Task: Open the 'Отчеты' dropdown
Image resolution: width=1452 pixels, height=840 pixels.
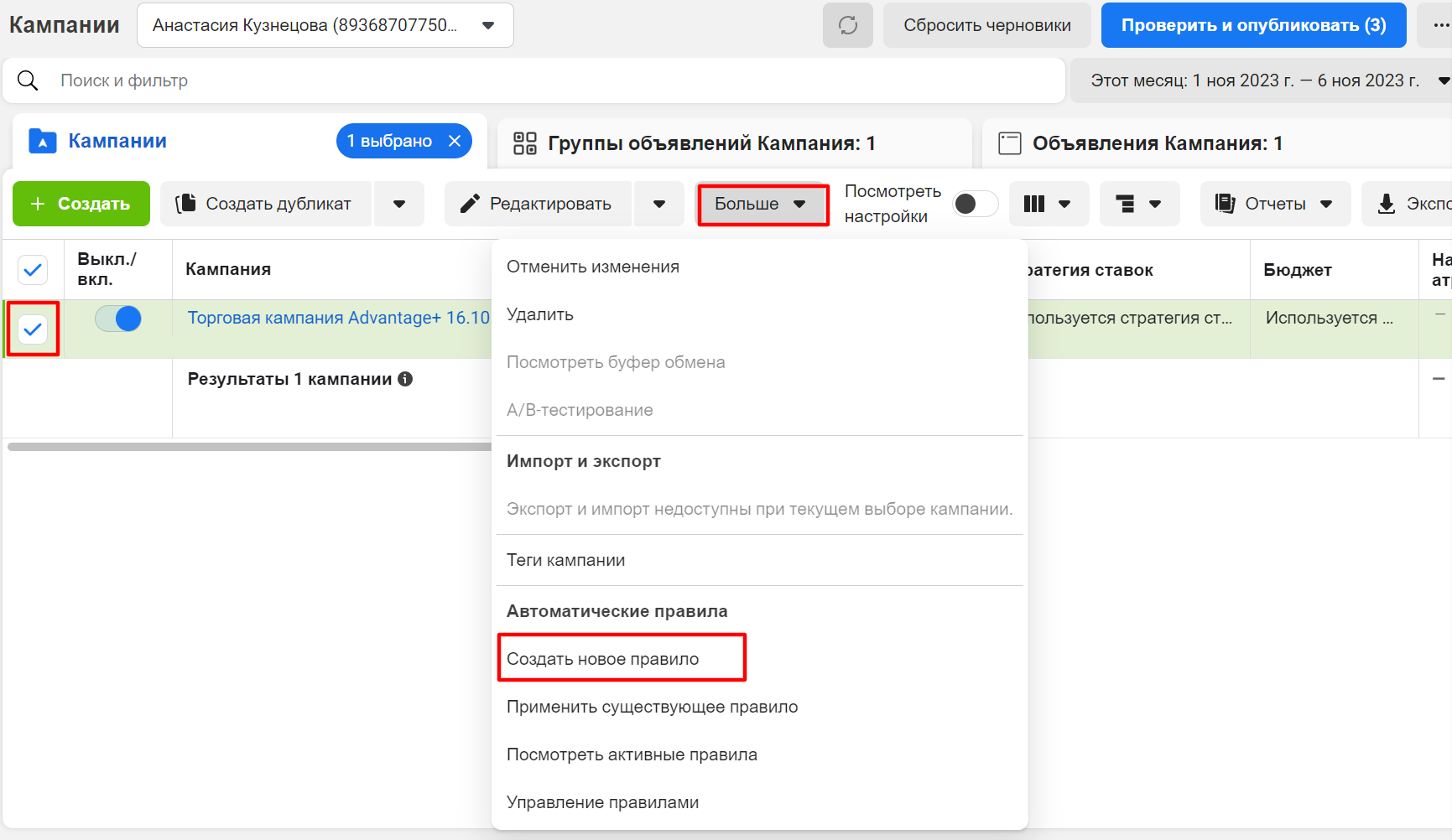Action: 1275,204
